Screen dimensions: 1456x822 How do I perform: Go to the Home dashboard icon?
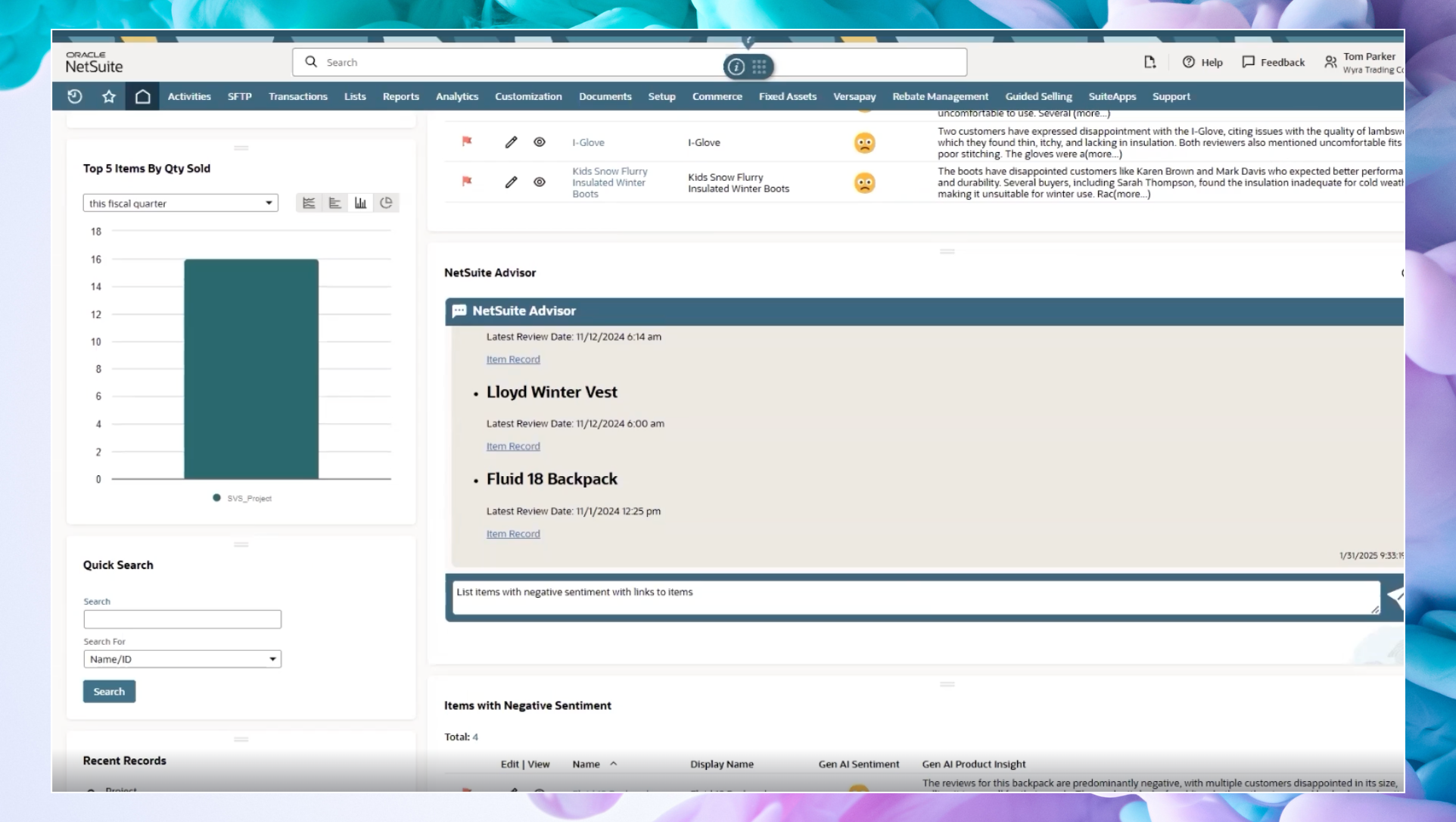tap(142, 96)
